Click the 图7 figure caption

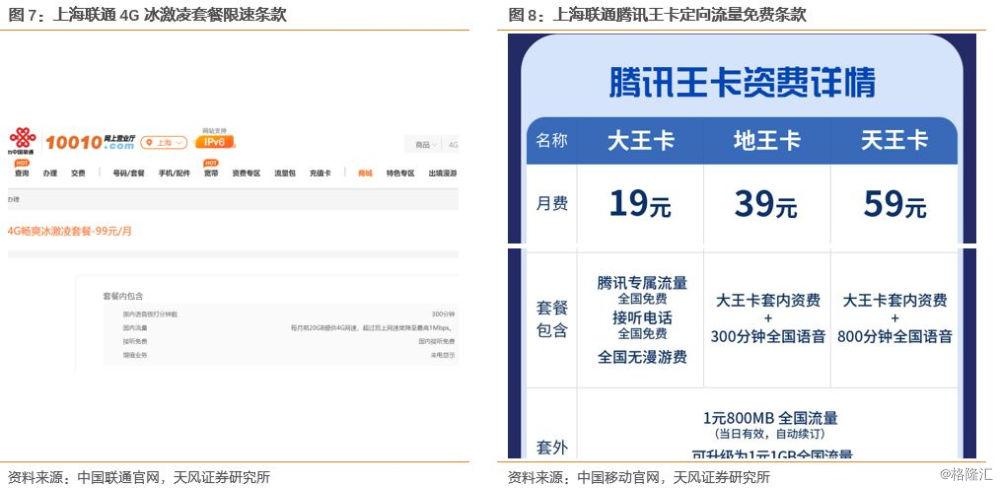point(147,15)
